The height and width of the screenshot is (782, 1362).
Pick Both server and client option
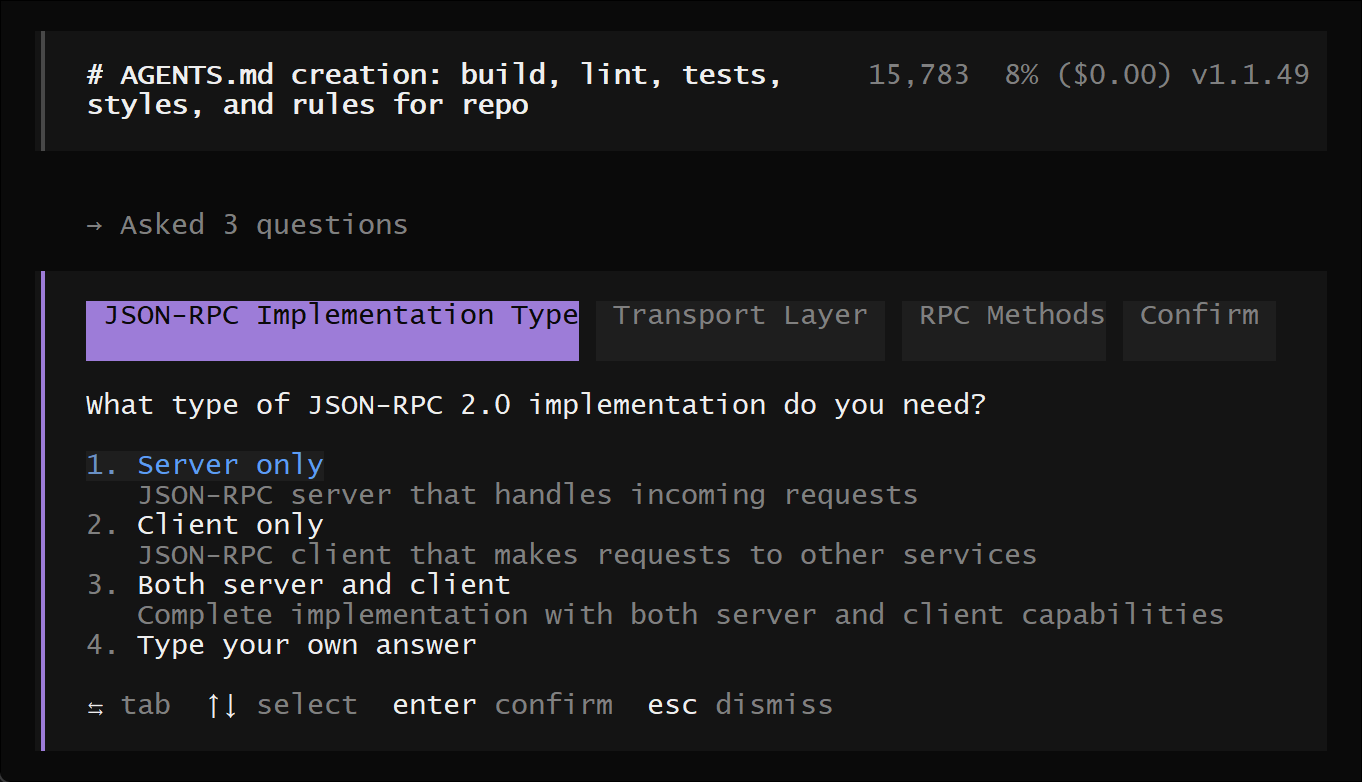[x=299, y=585]
